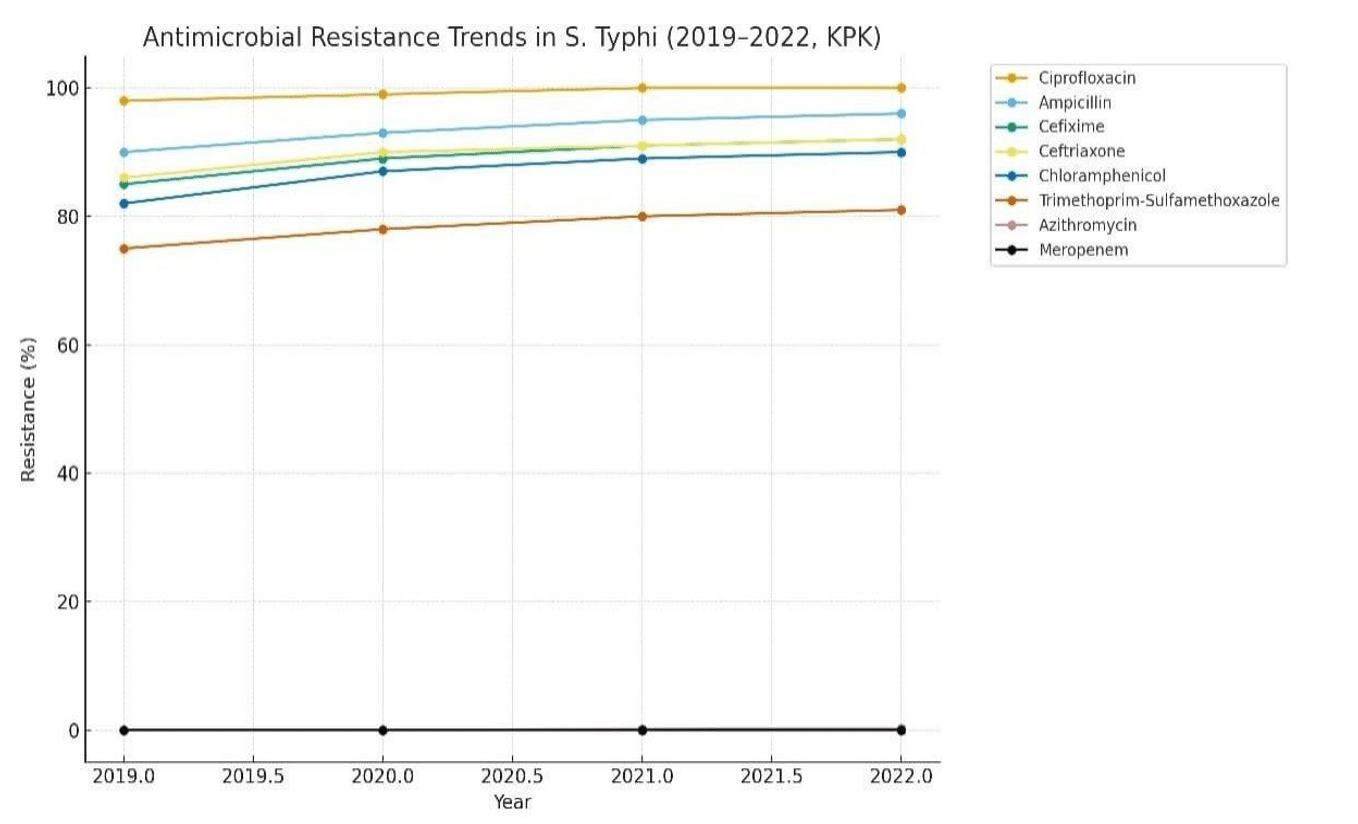1358x824 pixels.
Task: Select the Ampicillin data point at 2022
Action: tap(901, 114)
